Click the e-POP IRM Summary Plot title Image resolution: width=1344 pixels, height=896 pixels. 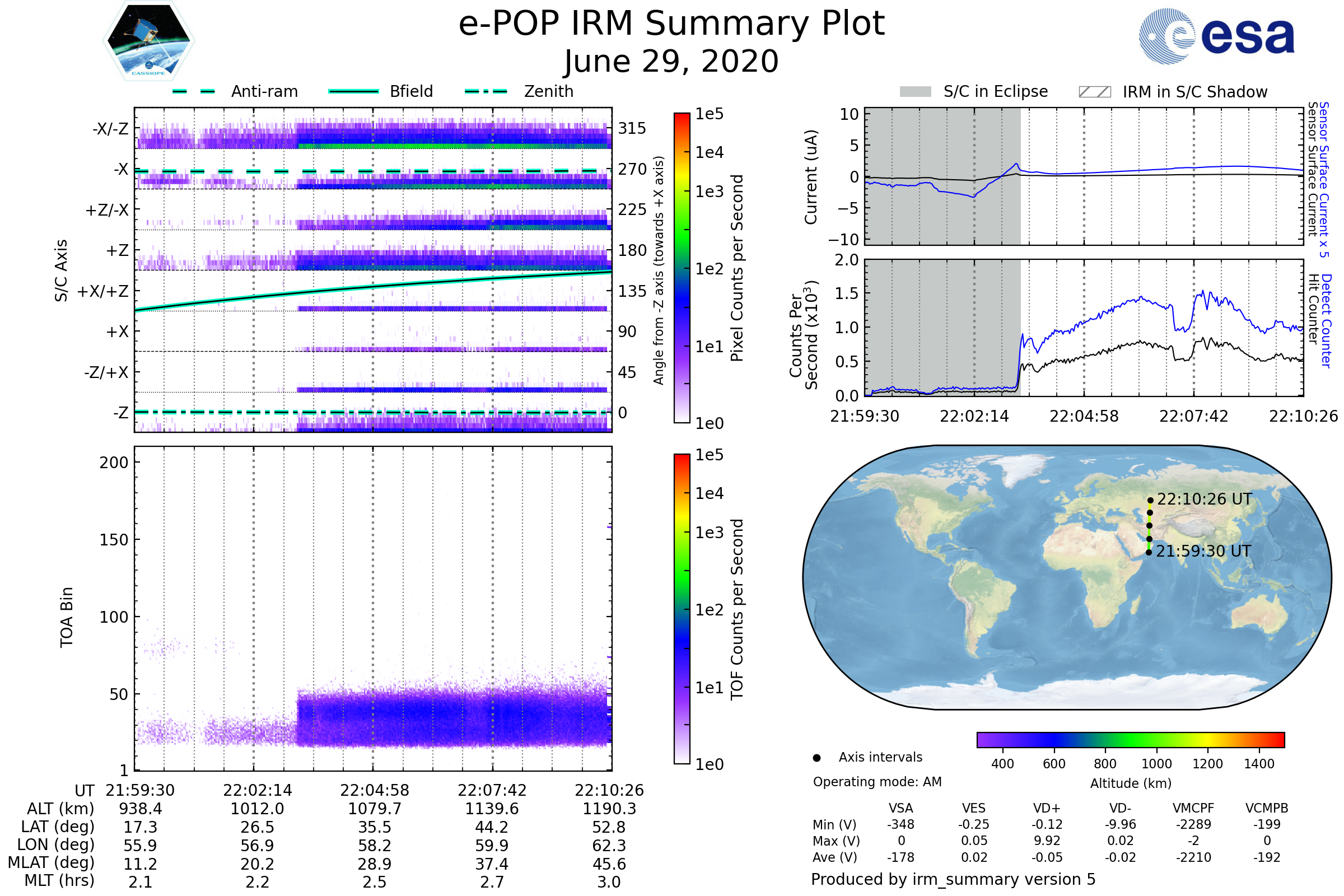coord(671,24)
